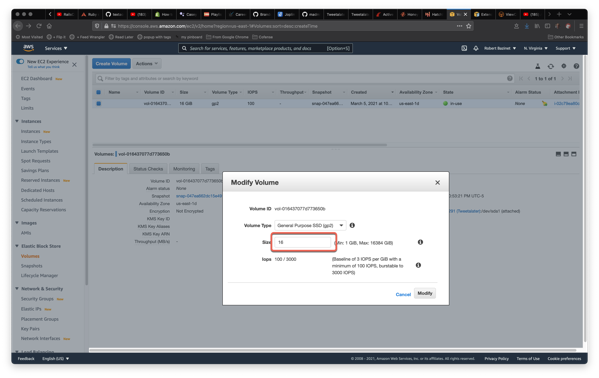Toggle the New EC2 Experience switch
Image resolution: width=599 pixels, height=378 pixels.
20,62
